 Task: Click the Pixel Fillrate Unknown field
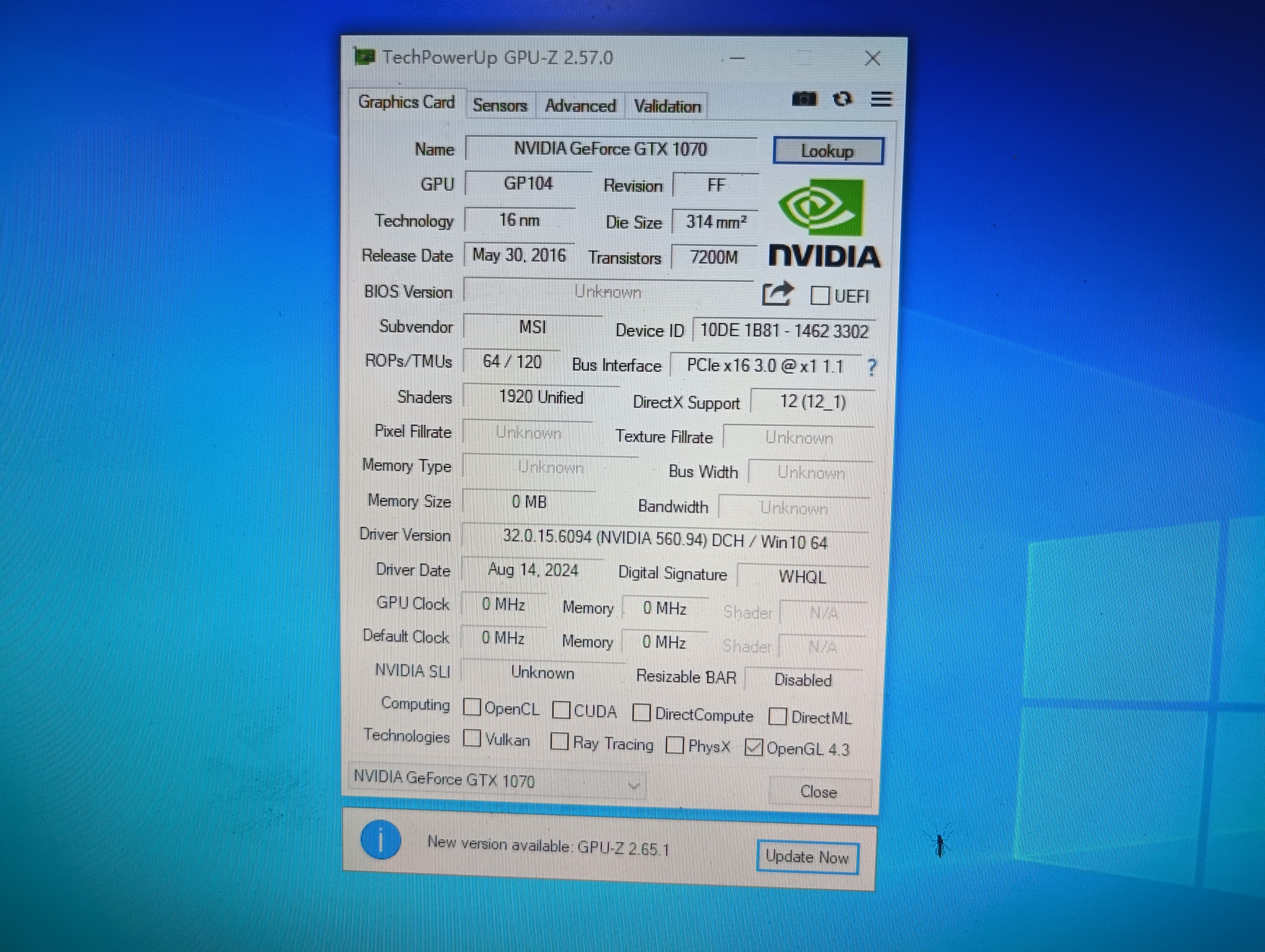528,433
